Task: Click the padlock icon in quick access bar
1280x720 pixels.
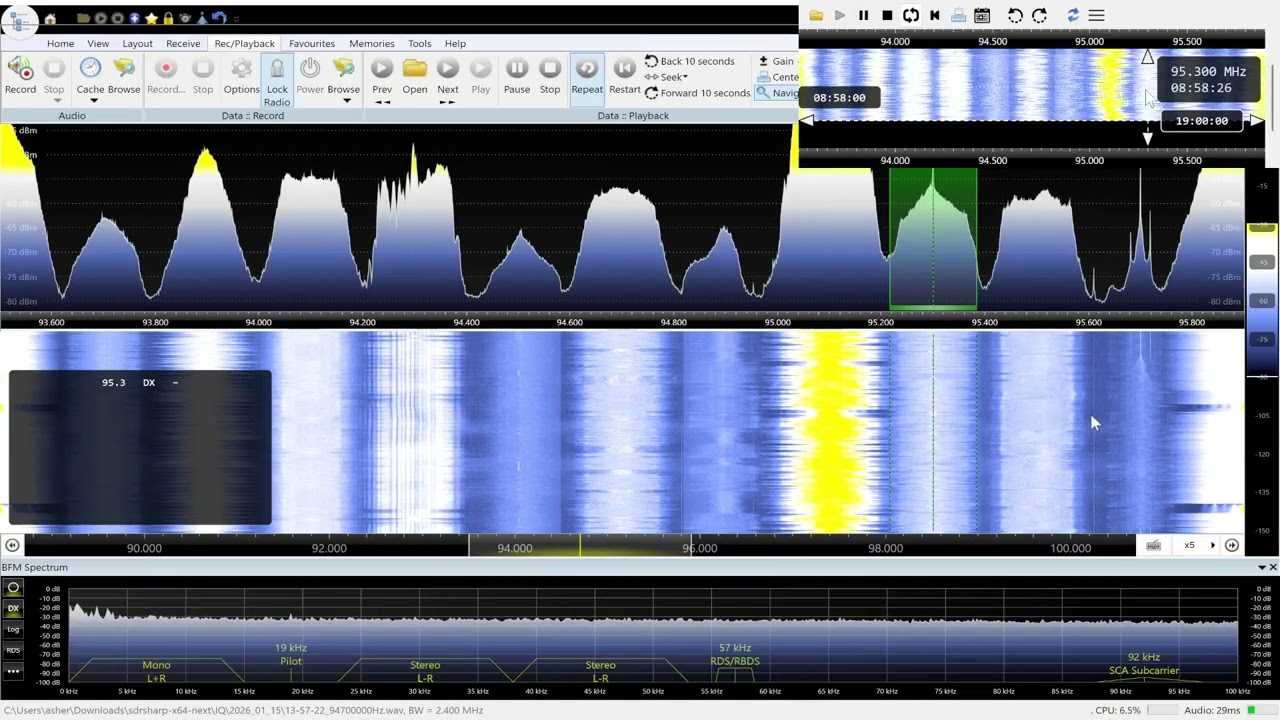Action: [168, 18]
